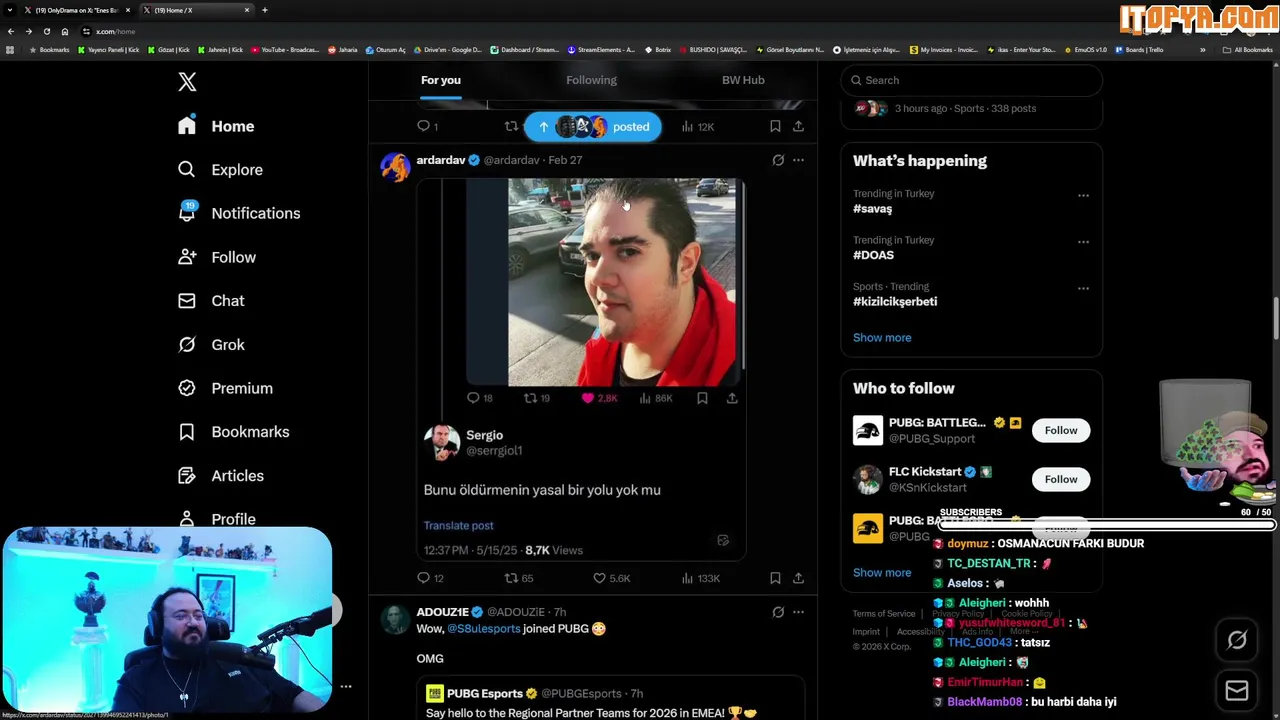The height and width of the screenshot is (720, 1280).
Task: Switch to the For you tab
Action: click(441, 80)
